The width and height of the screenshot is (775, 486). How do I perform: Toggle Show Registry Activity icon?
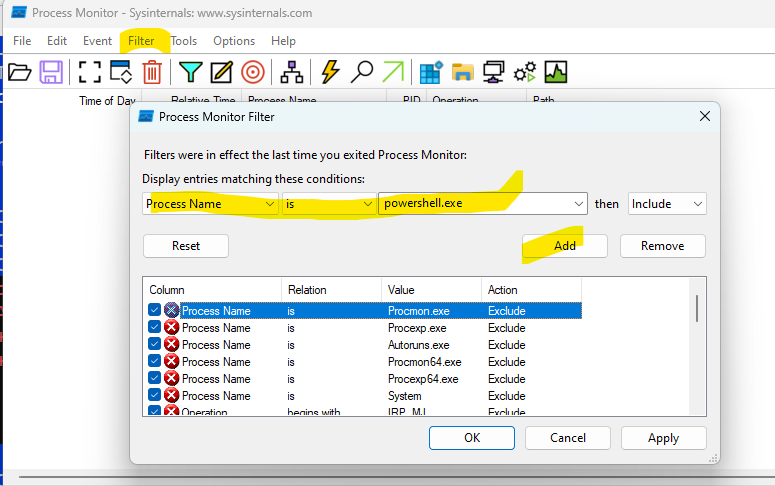click(x=431, y=72)
